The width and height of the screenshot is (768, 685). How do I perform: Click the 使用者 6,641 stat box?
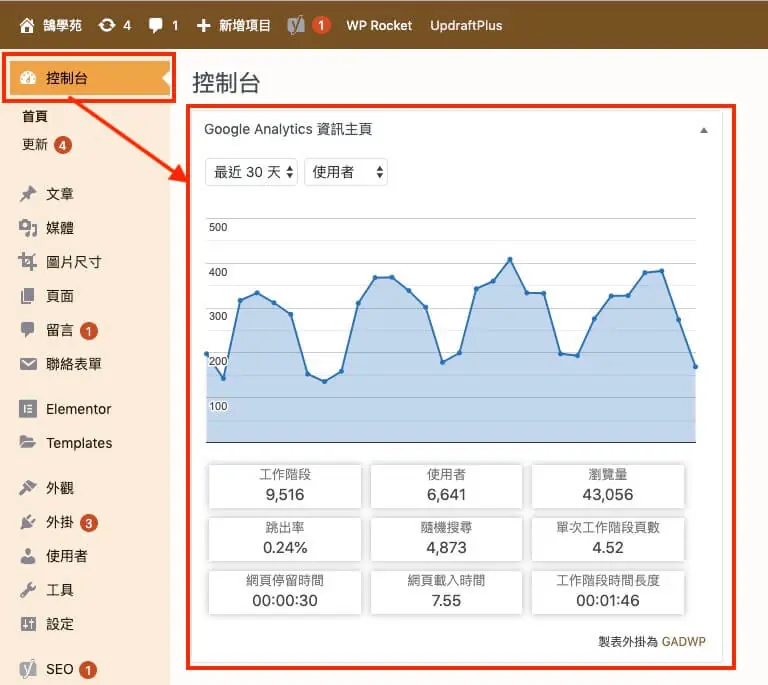(446, 486)
